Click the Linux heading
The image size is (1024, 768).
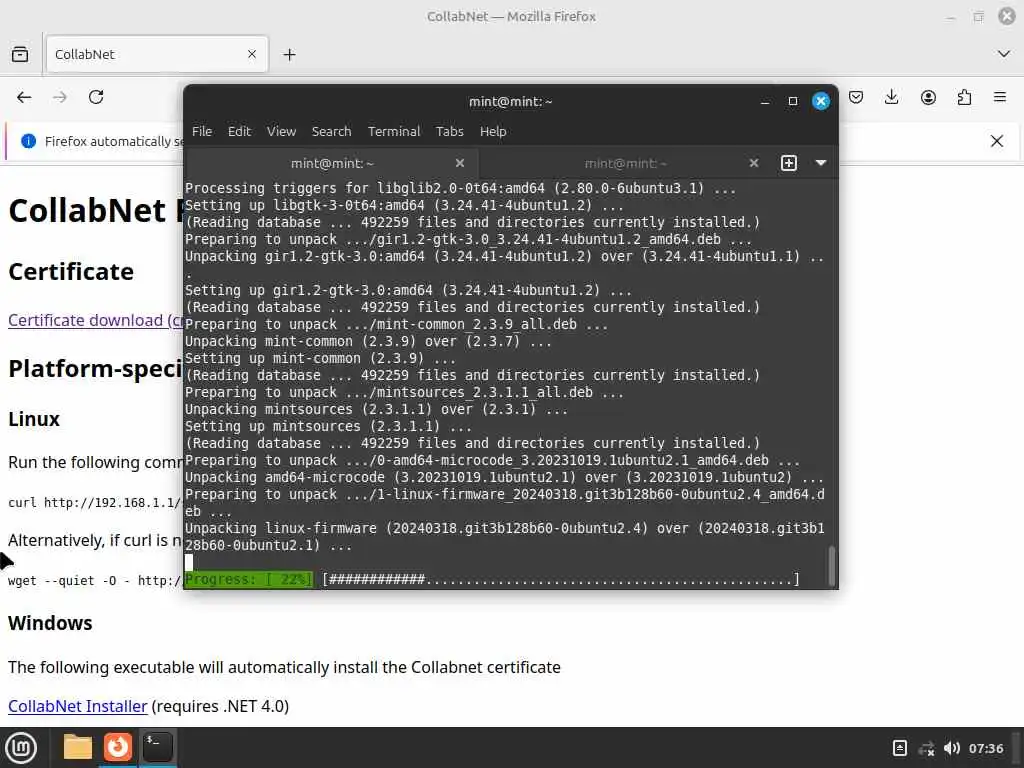[34, 419]
